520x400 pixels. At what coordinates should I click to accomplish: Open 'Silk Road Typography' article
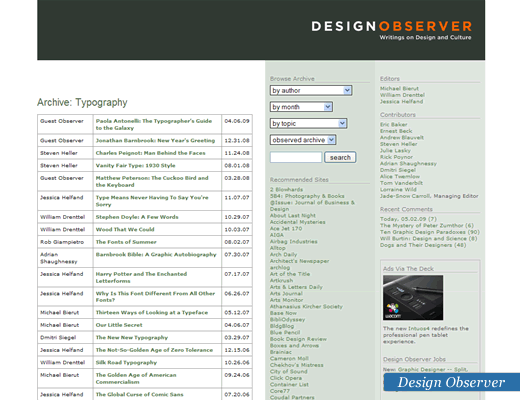tap(126, 363)
